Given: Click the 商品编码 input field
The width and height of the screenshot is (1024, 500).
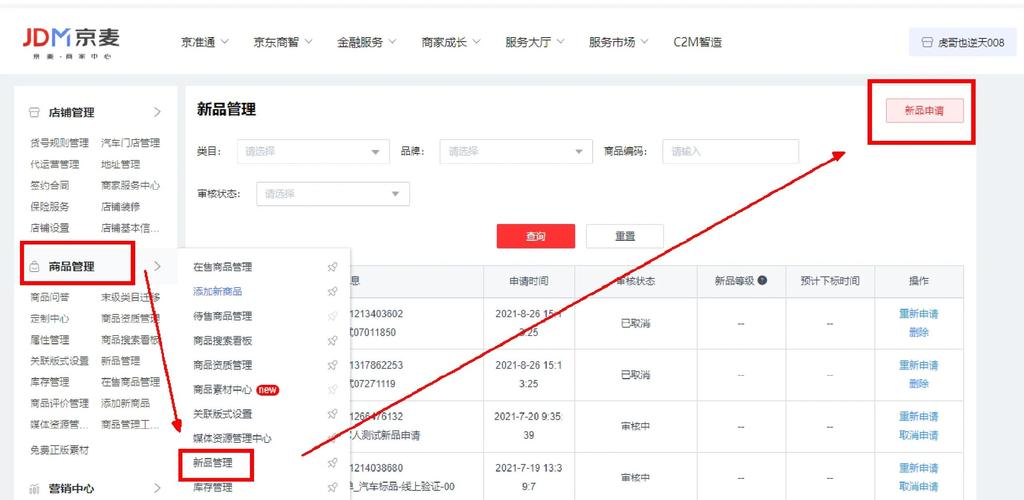Looking at the screenshot, I should [730, 152].
